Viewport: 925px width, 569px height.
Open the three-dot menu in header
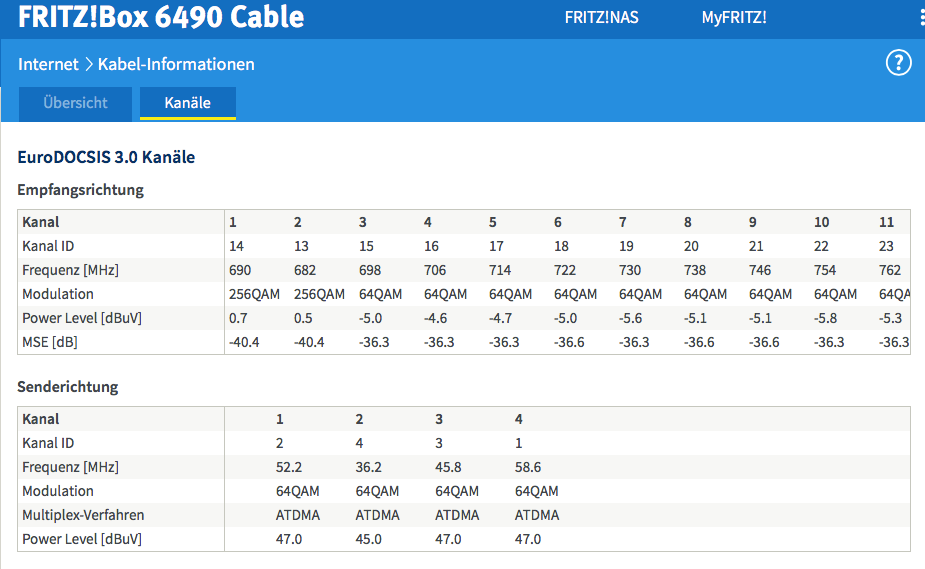921,18
